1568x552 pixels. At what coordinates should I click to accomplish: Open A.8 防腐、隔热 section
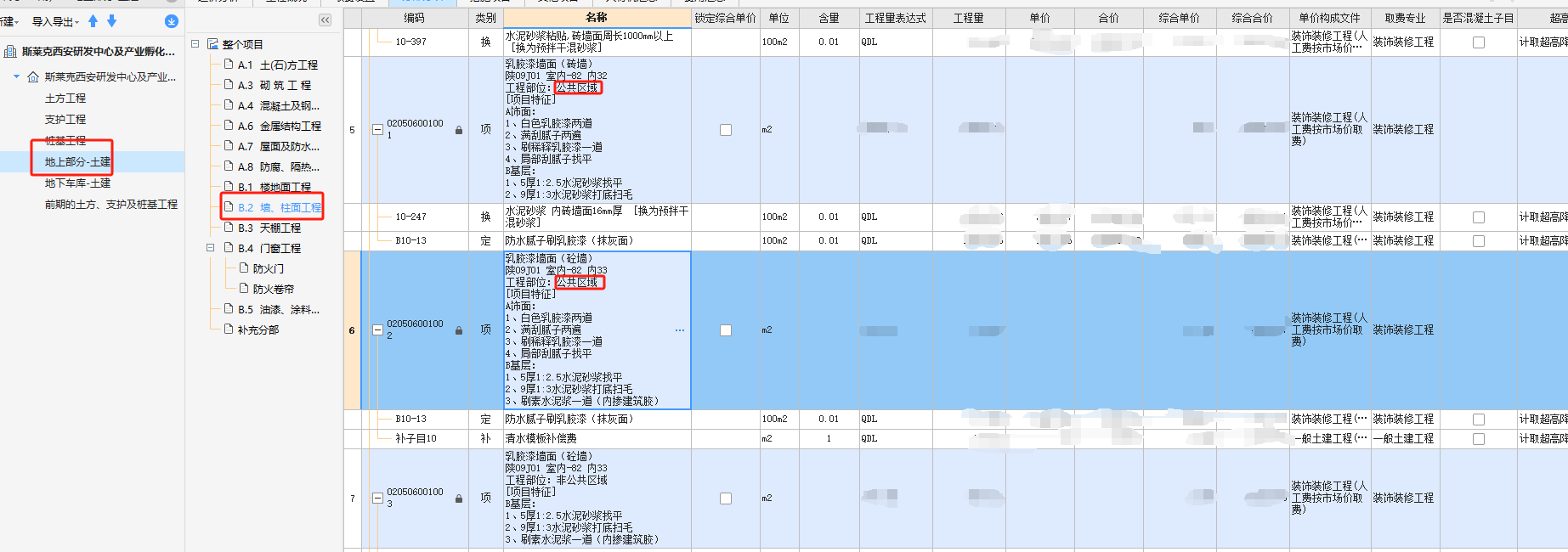point(279,167)
